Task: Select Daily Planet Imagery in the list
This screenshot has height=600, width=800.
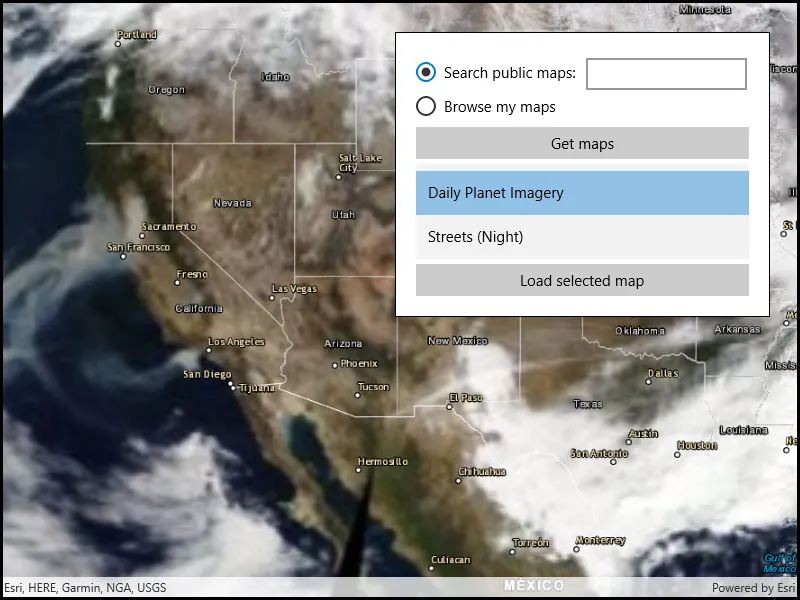Action: coord(582,193)
